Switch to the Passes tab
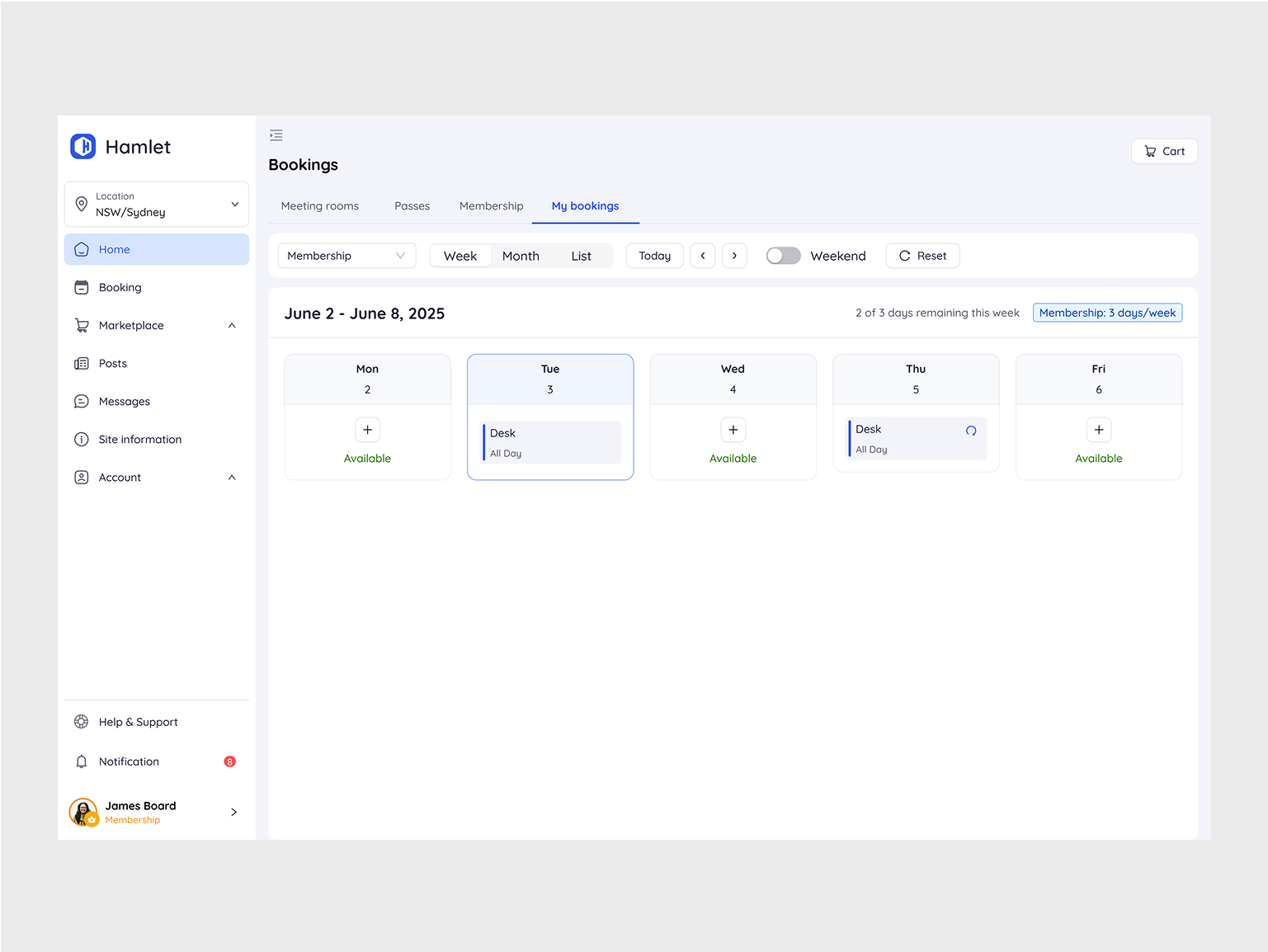Viewport: 1268px width, 952px height. click(x=412, y=206)
